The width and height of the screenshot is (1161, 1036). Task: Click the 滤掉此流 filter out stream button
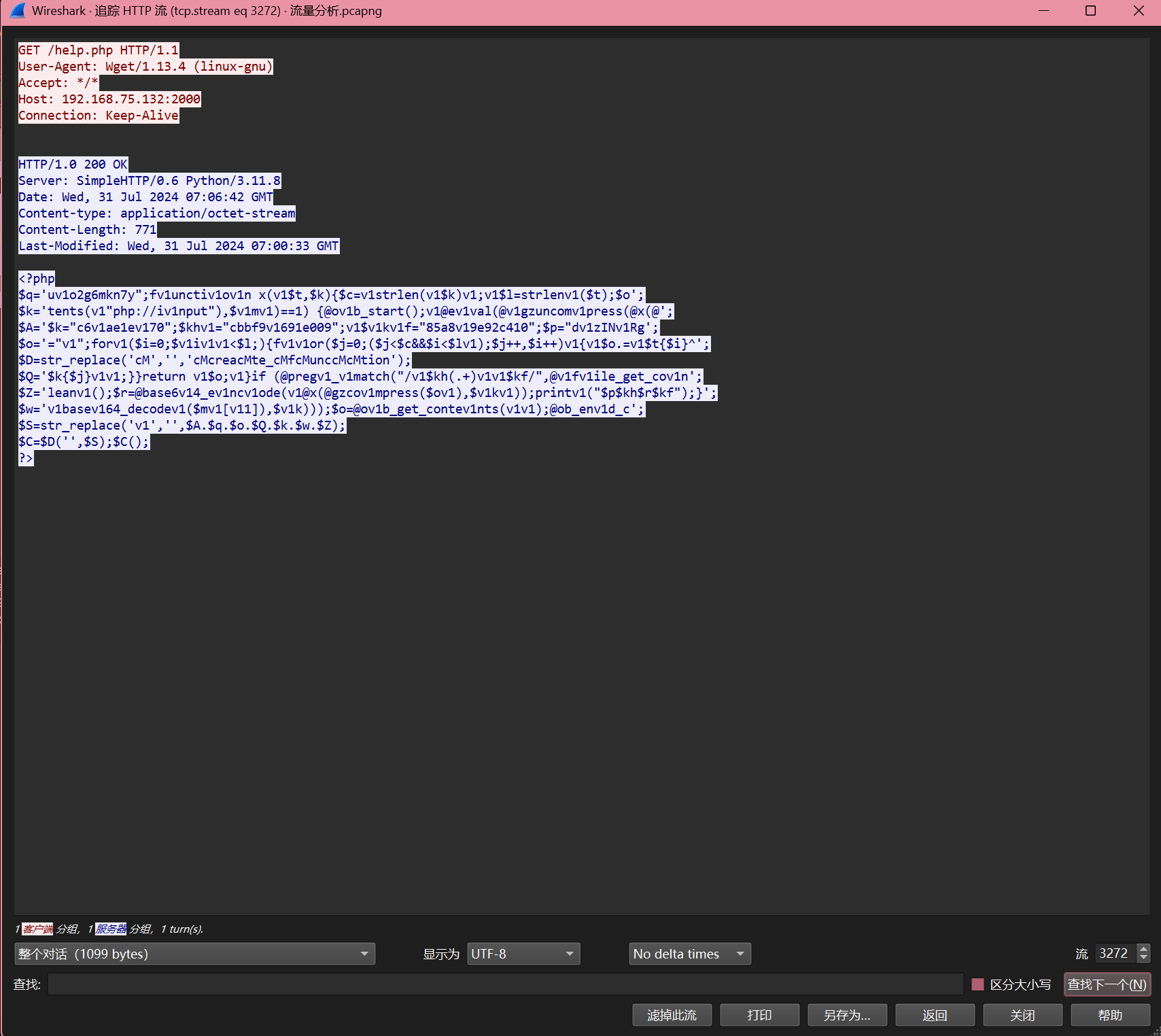672,1015
